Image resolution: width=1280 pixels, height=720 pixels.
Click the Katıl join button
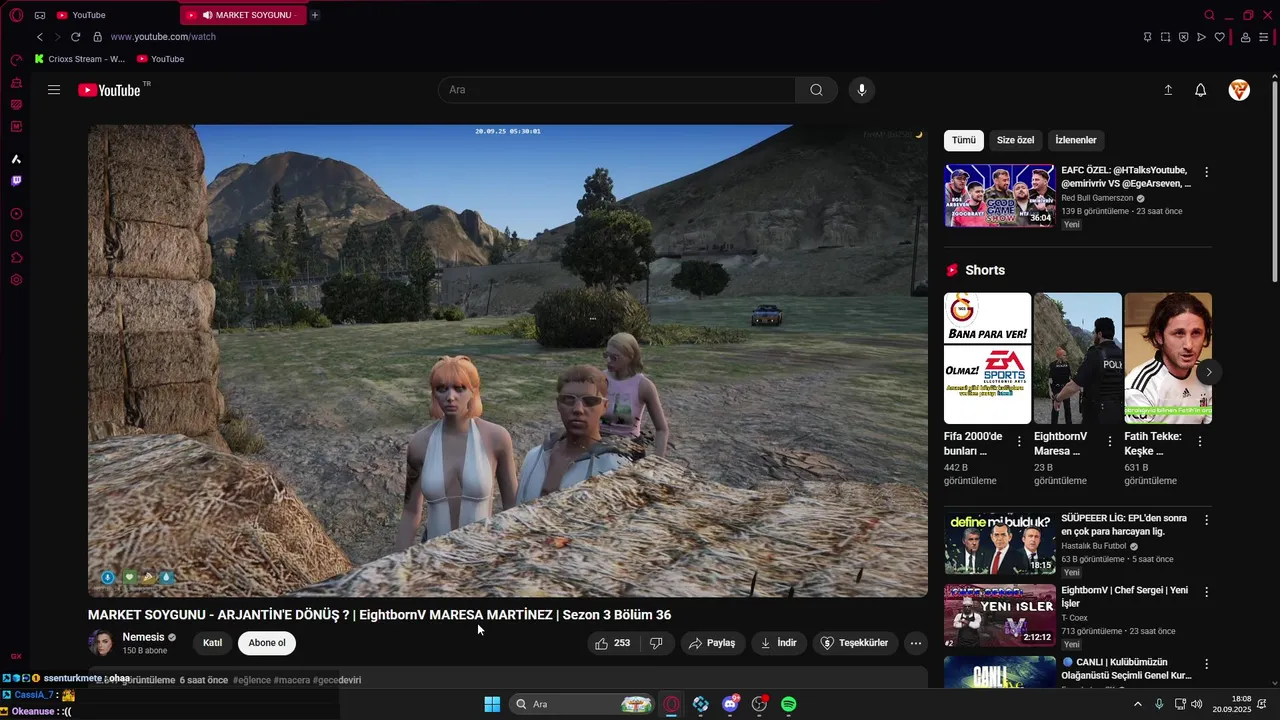point(213,643)
